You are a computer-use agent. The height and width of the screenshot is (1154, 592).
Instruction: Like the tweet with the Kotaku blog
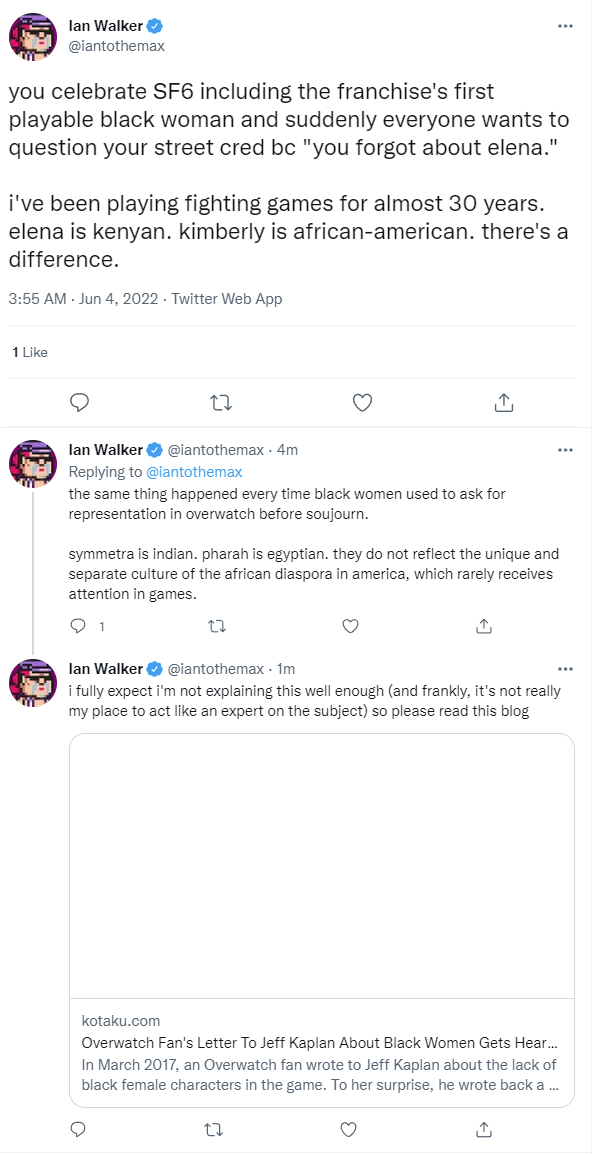350,1129
